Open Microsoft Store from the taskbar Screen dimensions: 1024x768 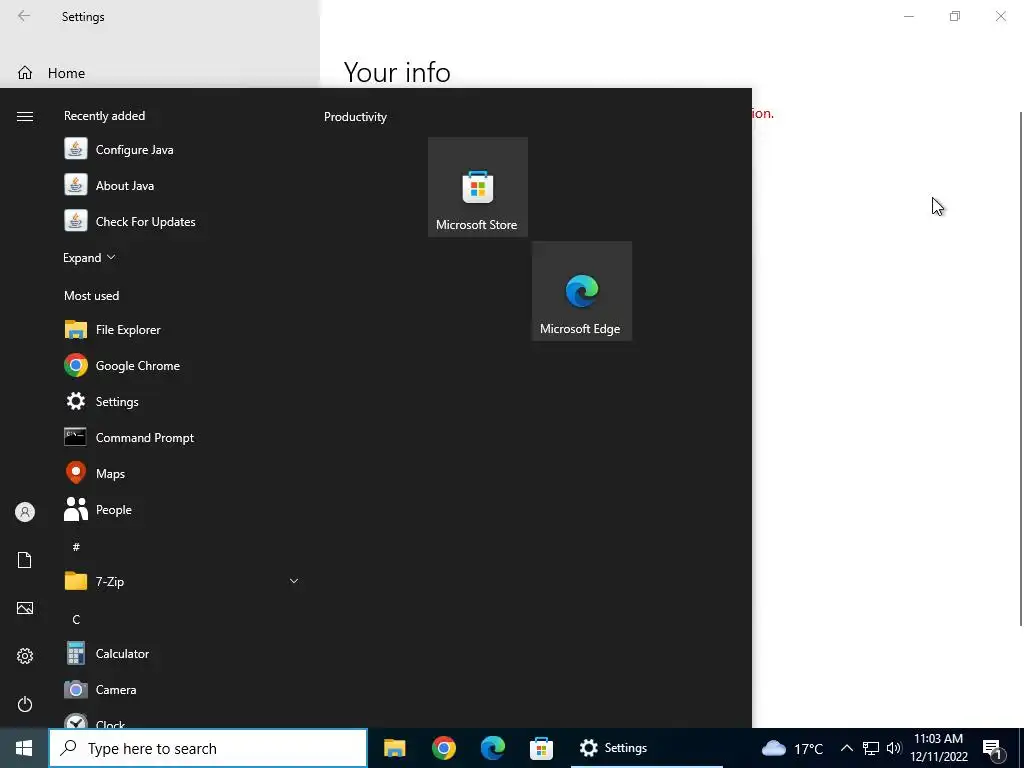[x=541, y=748]
